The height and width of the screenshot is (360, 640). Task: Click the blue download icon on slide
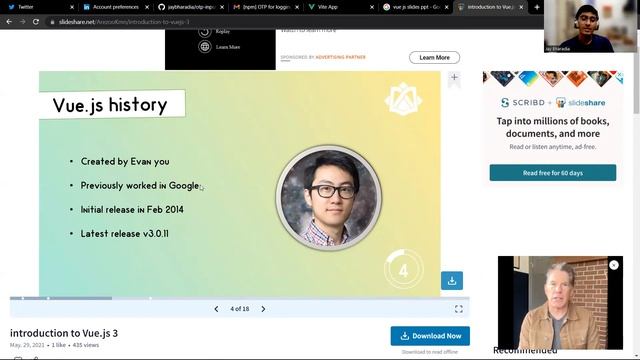point(452,281)
